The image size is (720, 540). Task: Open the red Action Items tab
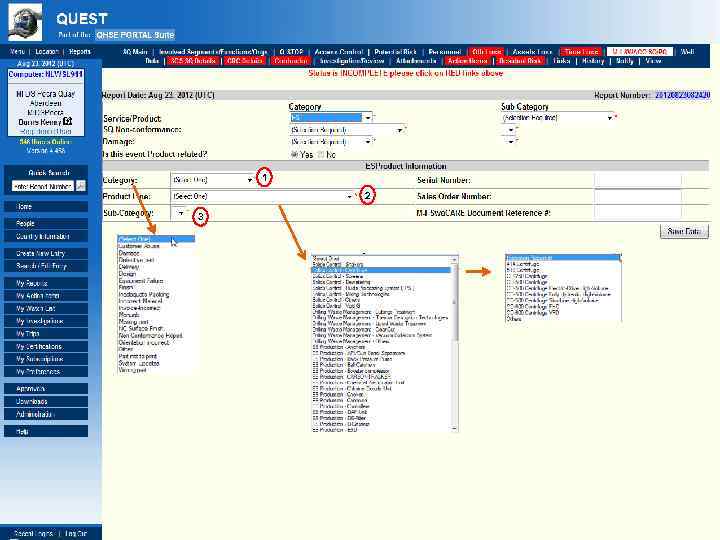click(467, 61)
